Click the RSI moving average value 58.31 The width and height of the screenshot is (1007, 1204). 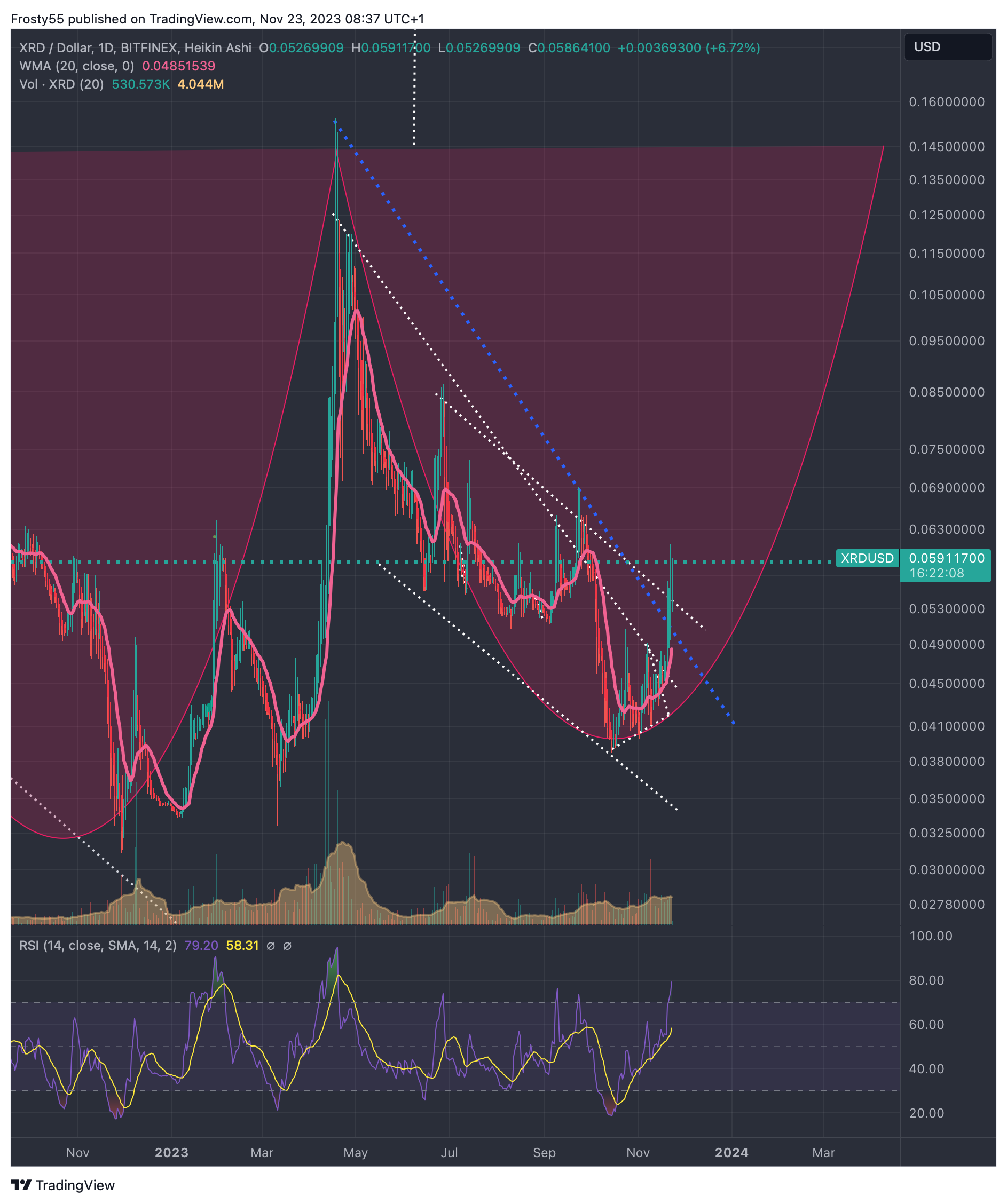[242, 945]
